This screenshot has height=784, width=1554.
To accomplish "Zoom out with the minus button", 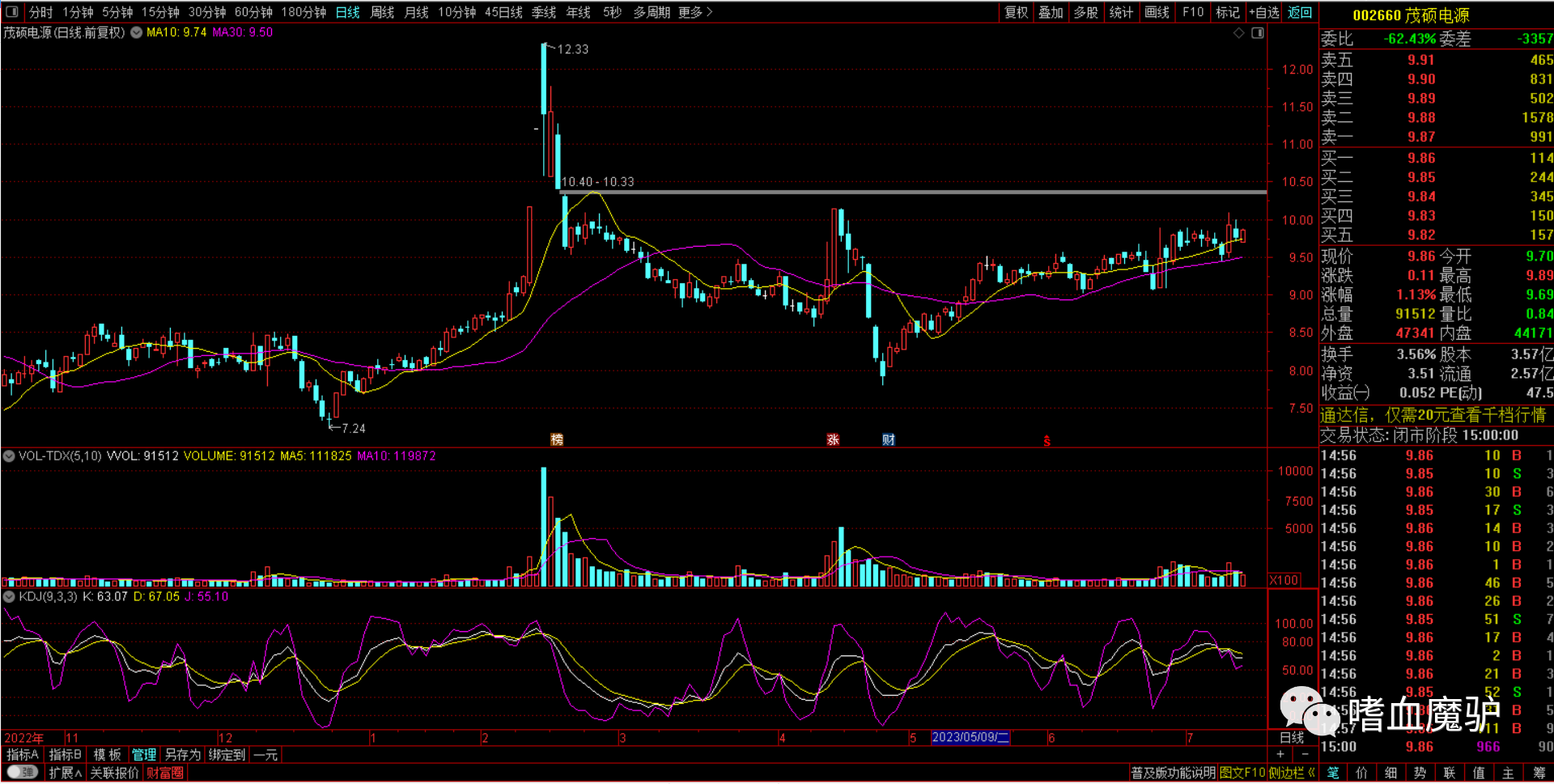I will pos(1305,754).
